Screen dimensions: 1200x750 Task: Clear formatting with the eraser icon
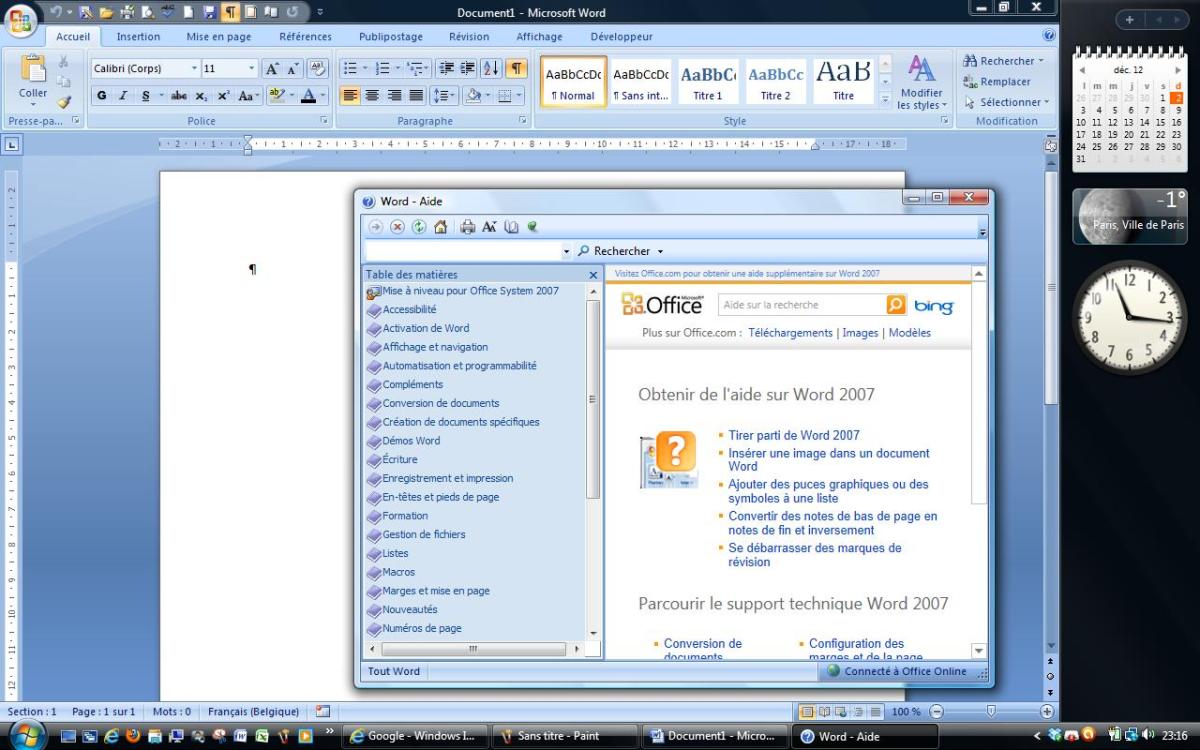(x=318, y=69)
